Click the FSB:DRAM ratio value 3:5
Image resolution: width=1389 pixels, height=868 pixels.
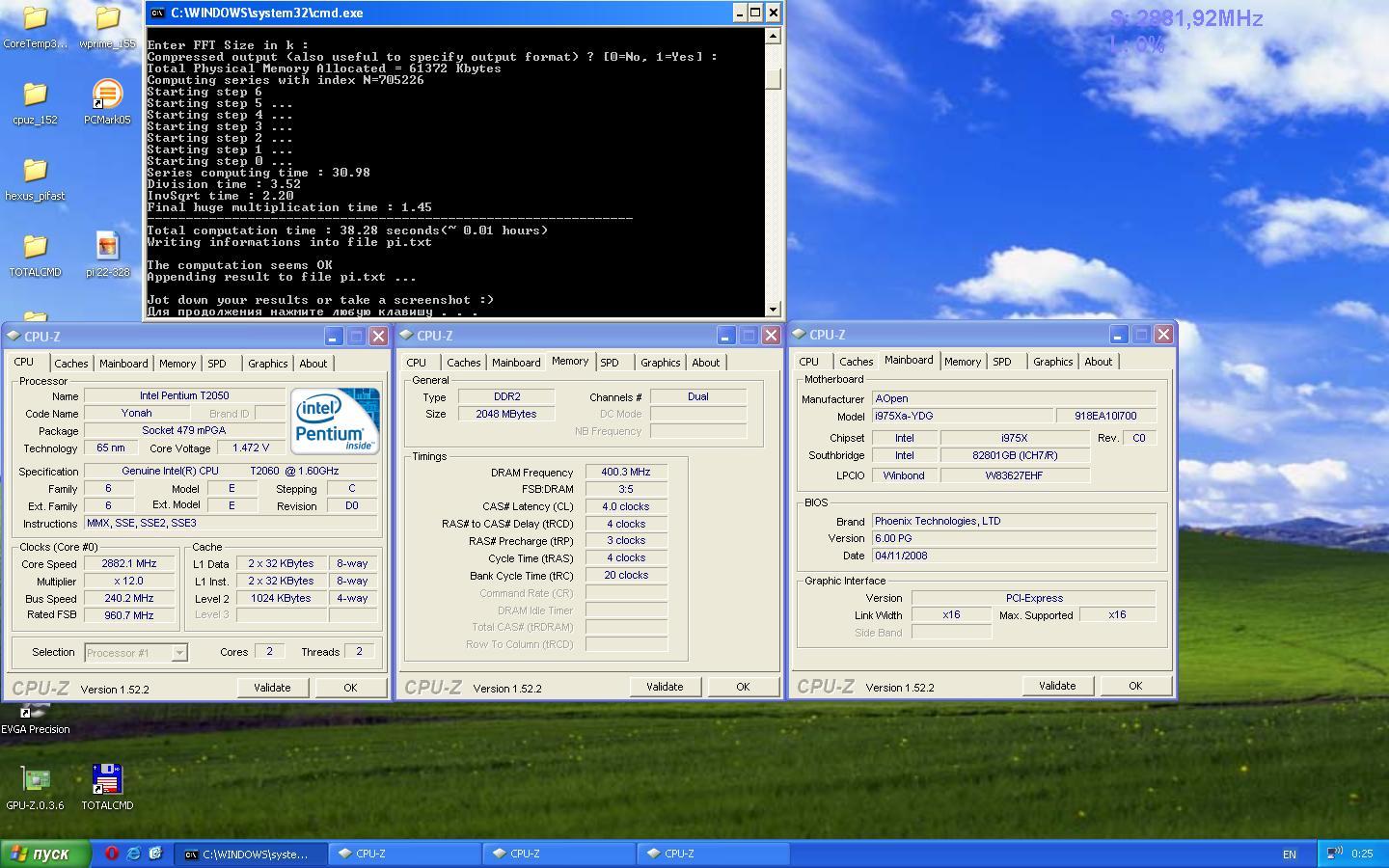626,489
